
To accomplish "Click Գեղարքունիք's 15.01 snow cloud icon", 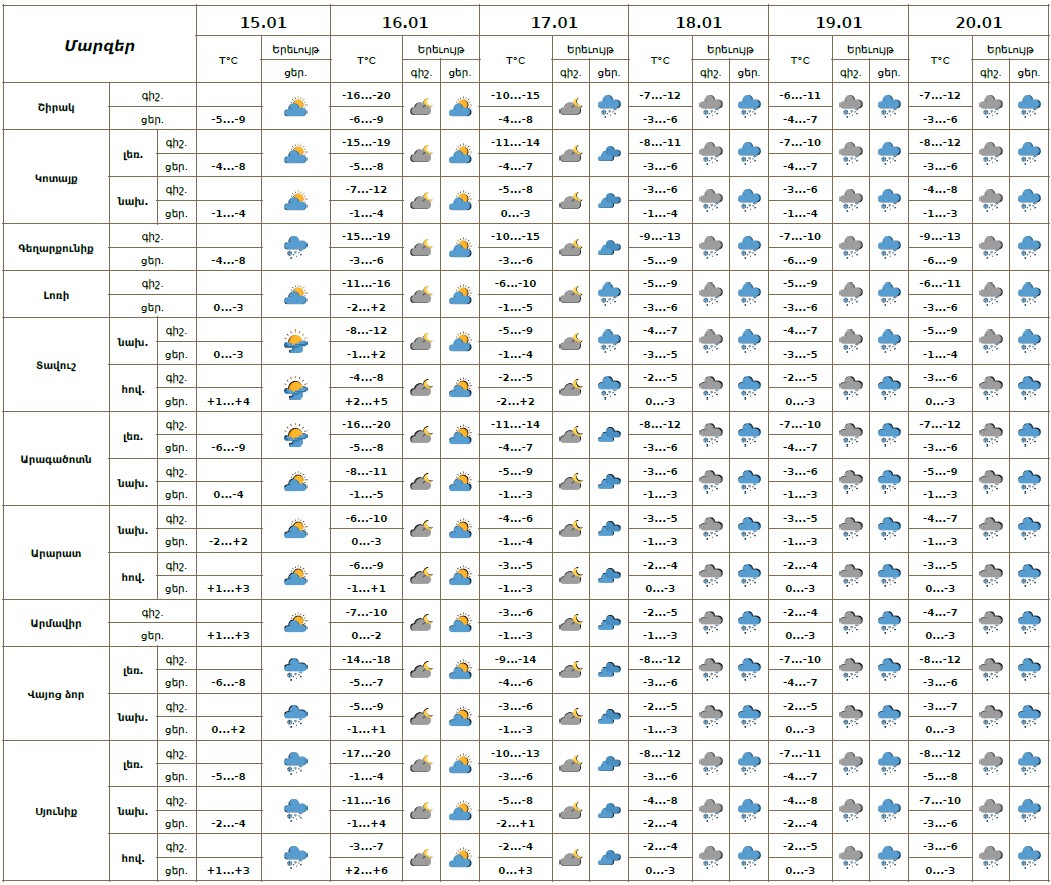I will click(295, 248).
